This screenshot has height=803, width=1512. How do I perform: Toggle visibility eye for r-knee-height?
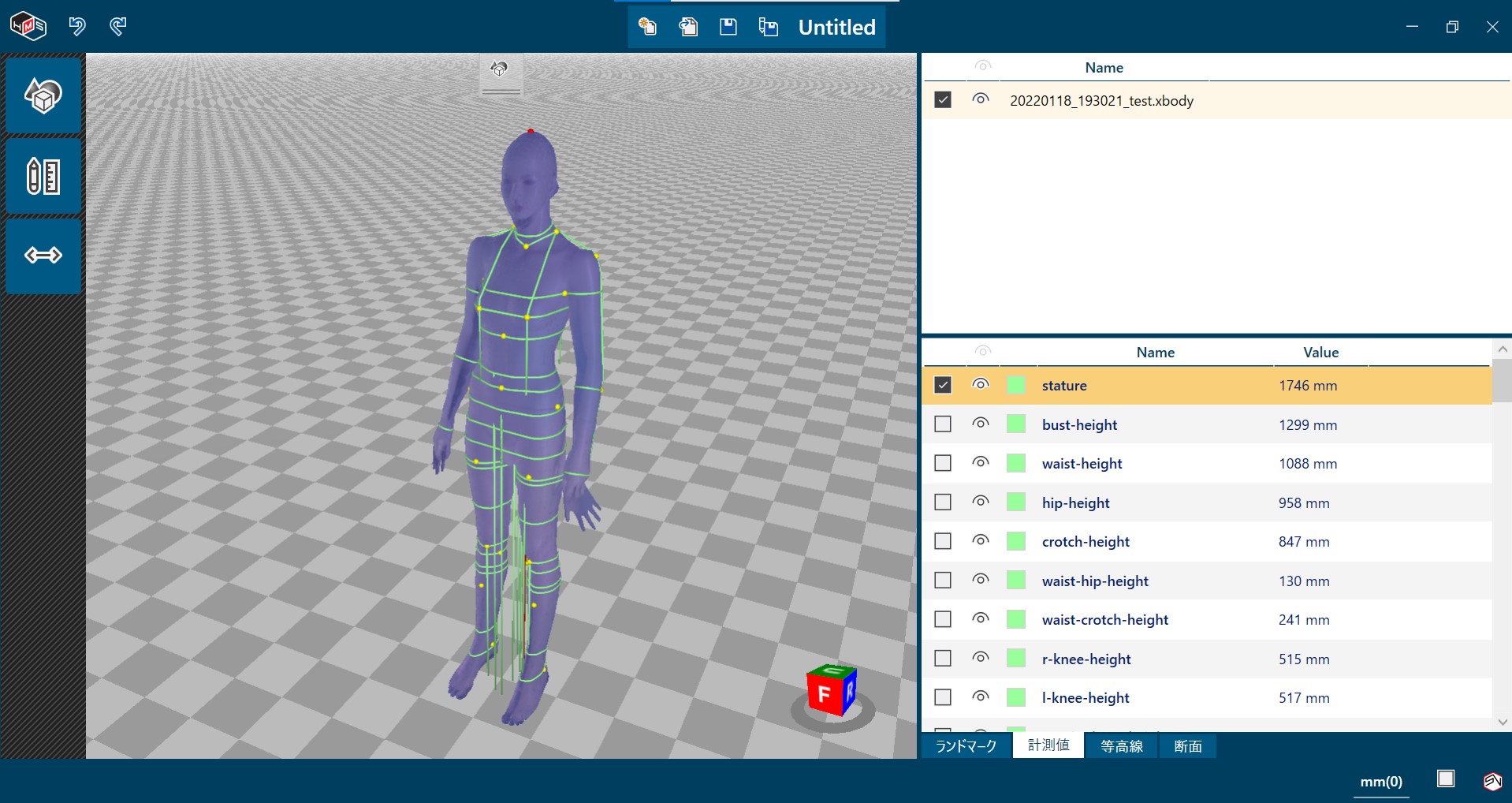coord(981,657)
